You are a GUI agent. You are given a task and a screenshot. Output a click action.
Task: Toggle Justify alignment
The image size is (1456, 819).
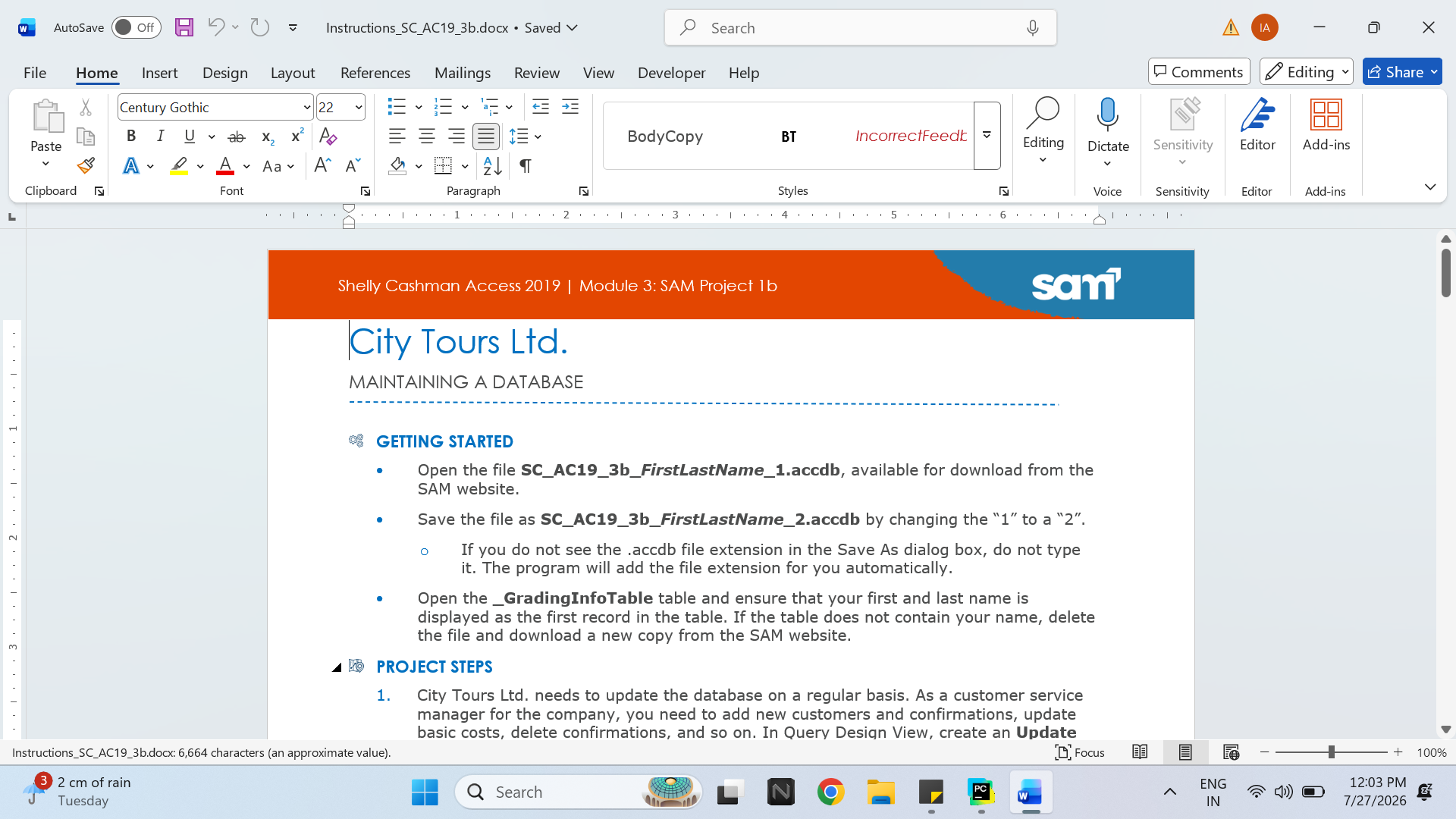coord(486,136)
